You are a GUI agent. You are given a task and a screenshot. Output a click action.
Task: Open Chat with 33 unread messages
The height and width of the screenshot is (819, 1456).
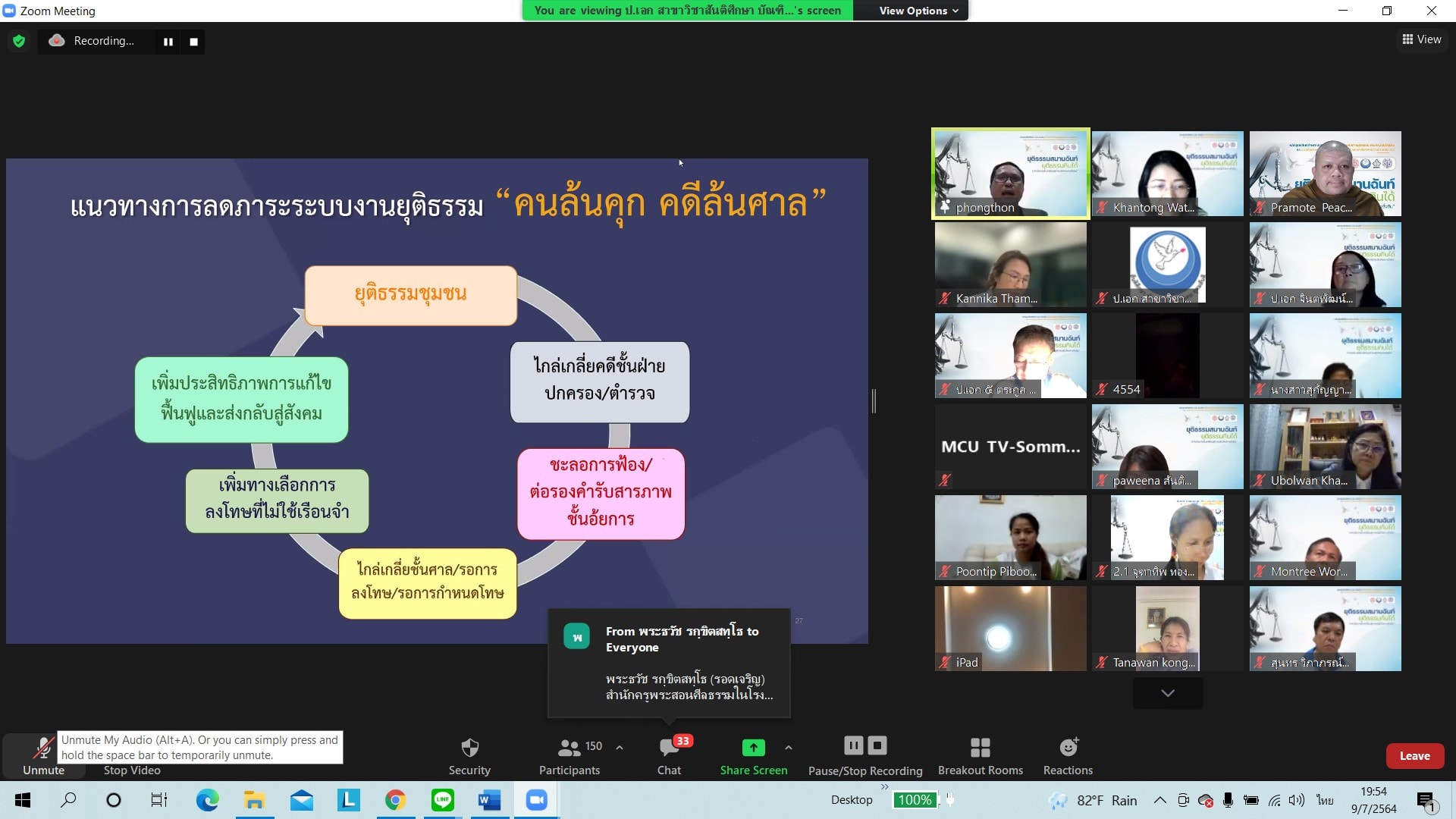669,748
